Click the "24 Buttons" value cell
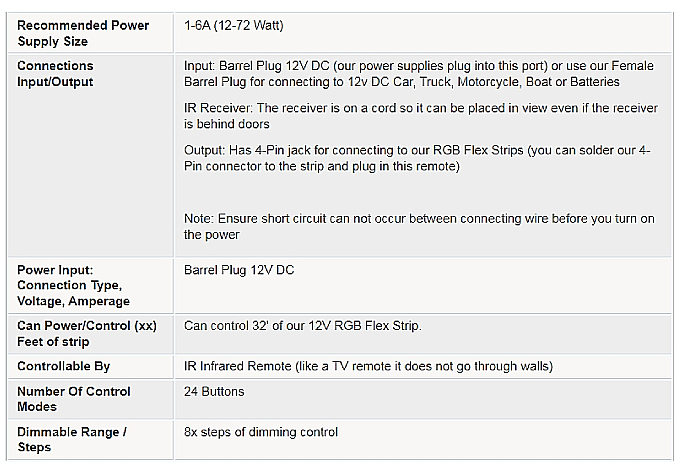 (x=214, y=392)
